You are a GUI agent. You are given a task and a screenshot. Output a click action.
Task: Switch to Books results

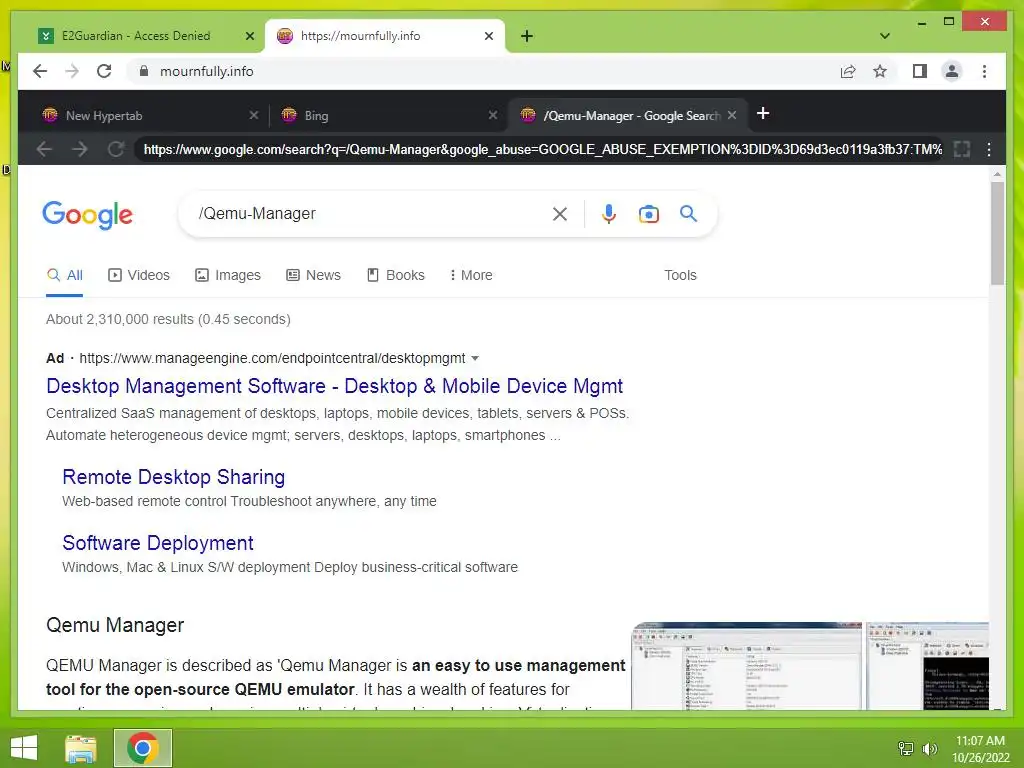396,276
